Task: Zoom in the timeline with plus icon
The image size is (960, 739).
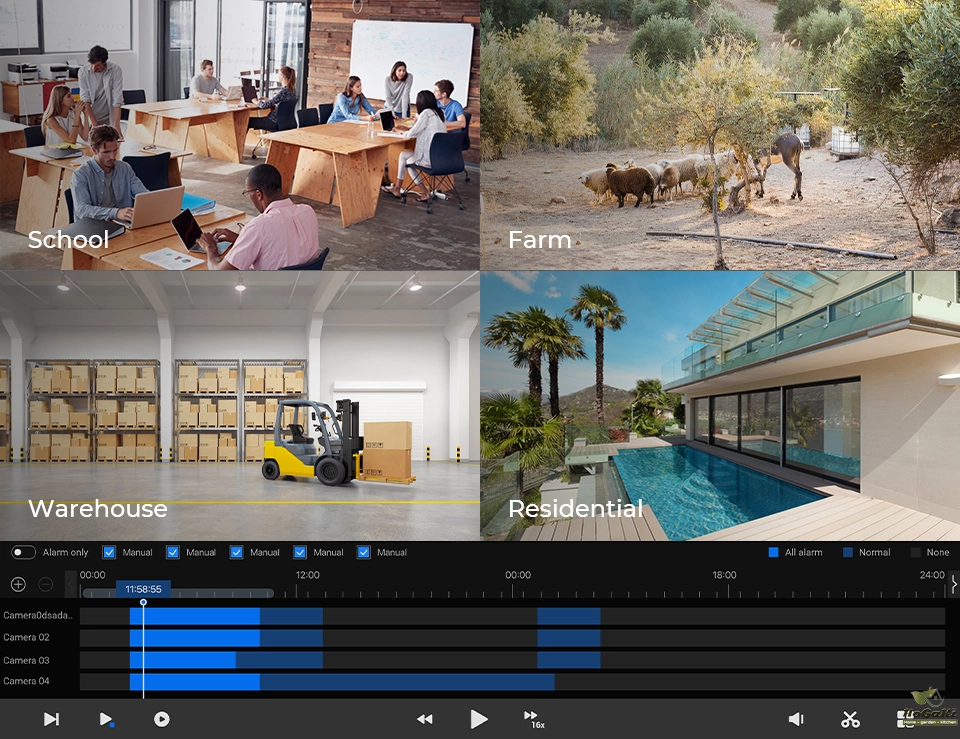Action: 18,584
